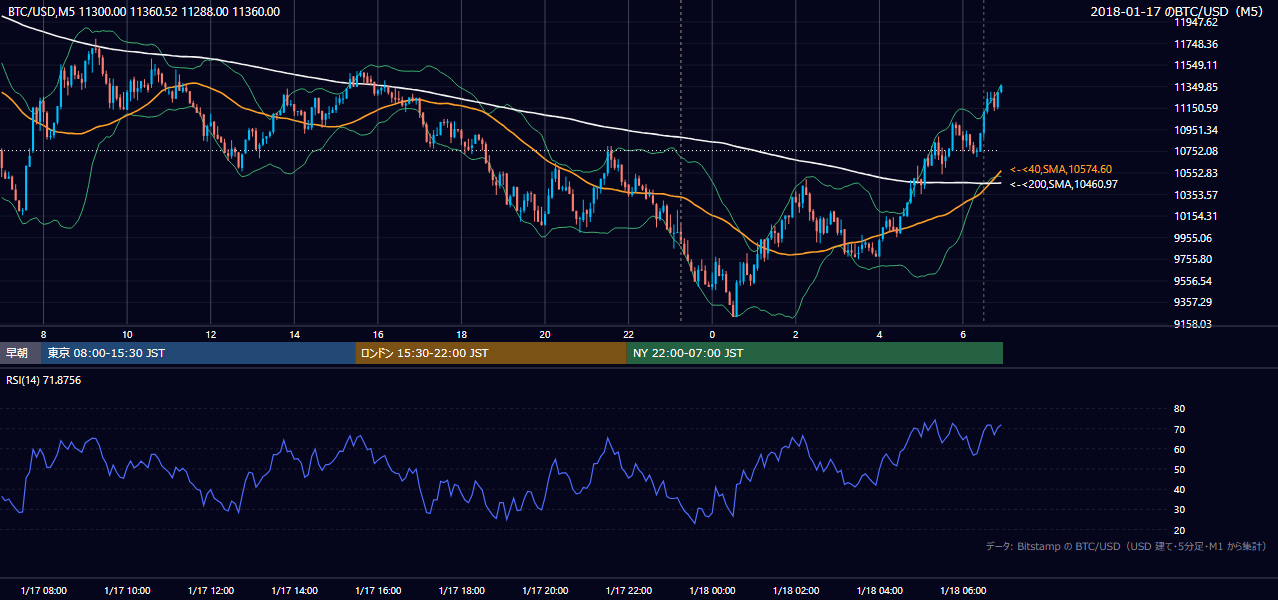This screenshot has height=600, width=1278.
Task: Click the RSI scale value 50
Action: (1179, 469)
